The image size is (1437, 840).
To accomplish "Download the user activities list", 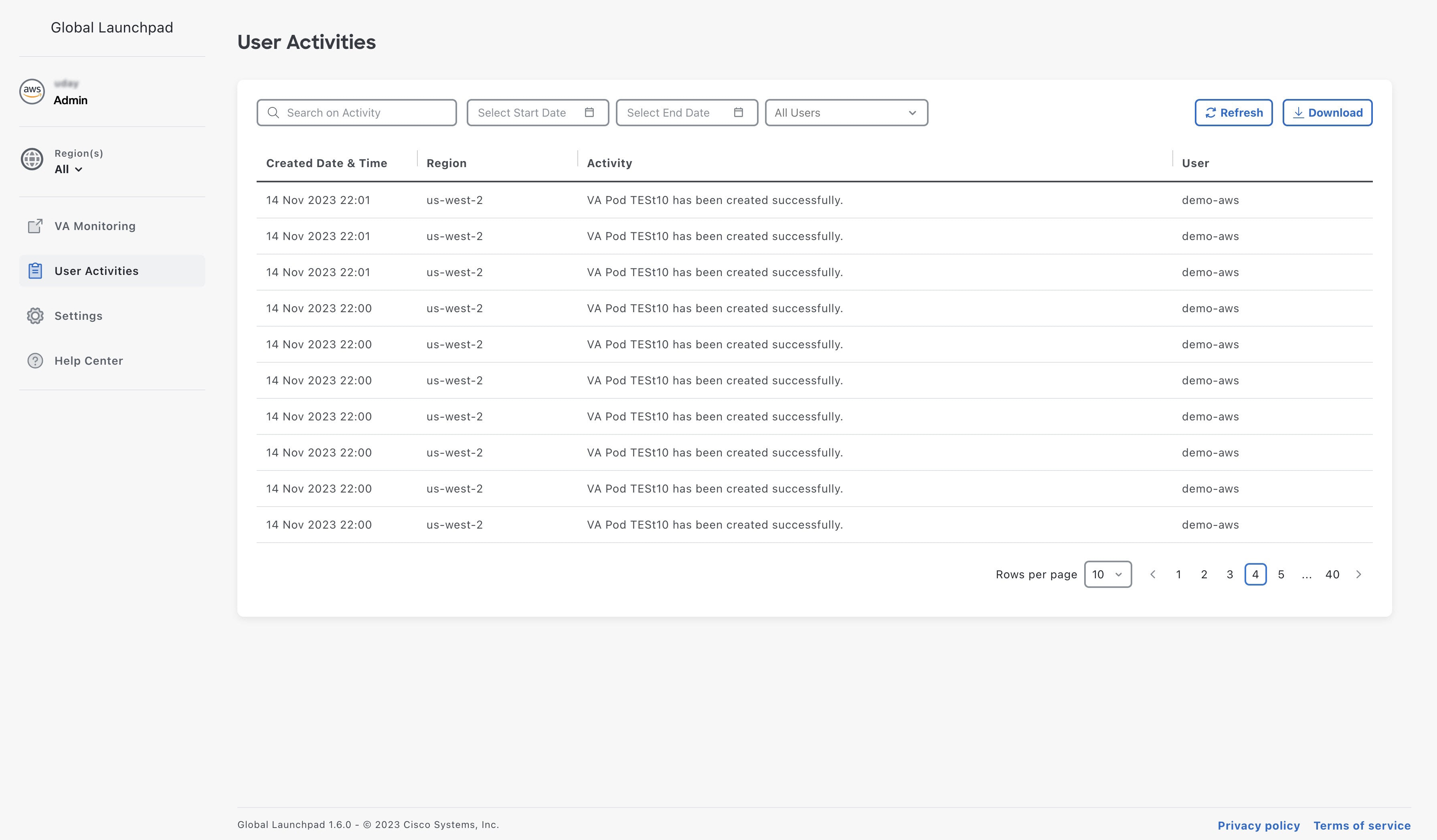I will point(1327,113).
